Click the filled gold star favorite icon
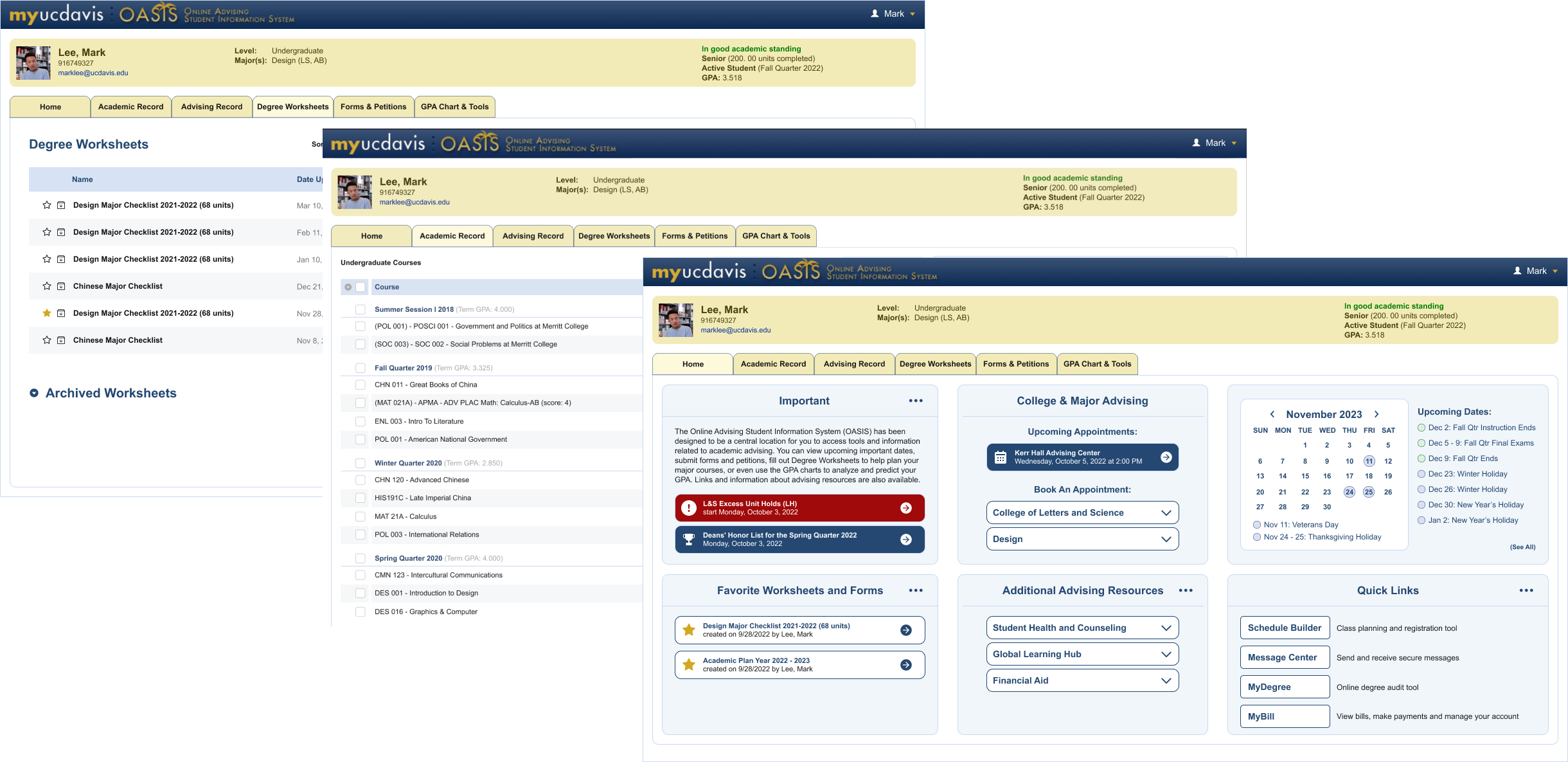Screen dimensions: 1568x762 coord(47,313)
